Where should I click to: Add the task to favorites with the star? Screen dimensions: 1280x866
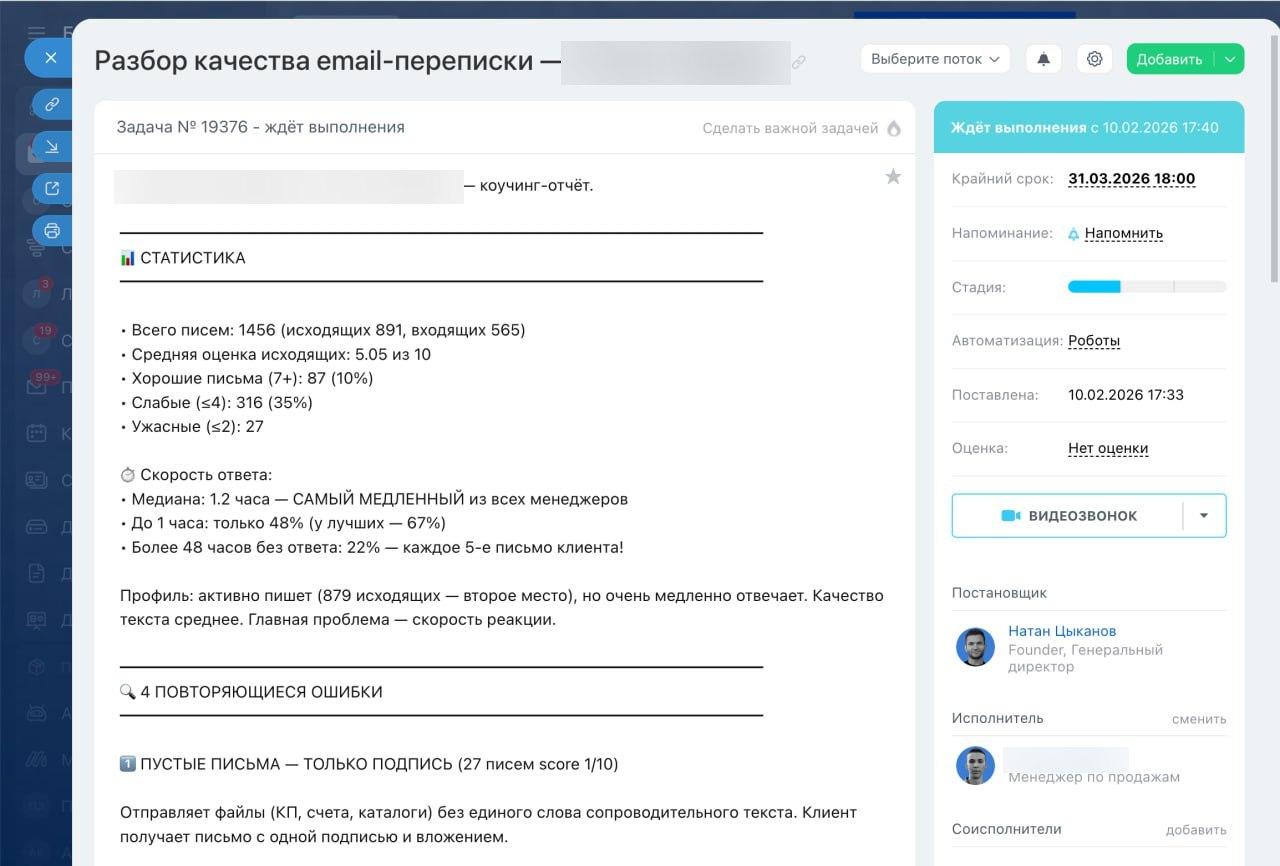(x=893, y=177)
